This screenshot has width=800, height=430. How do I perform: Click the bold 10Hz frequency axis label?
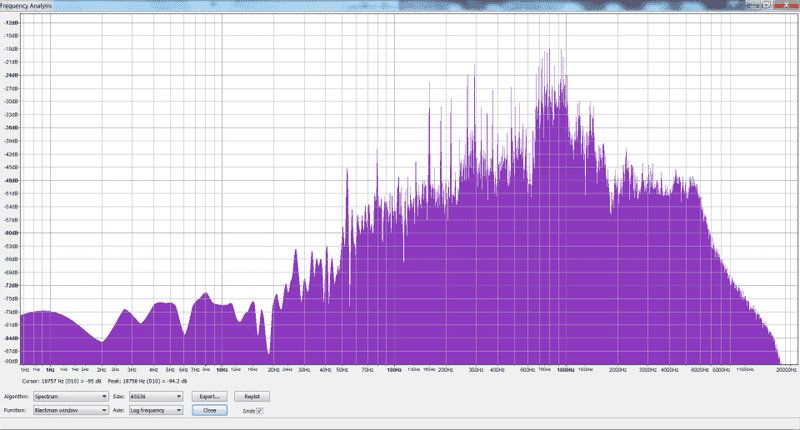pos(222,369)
